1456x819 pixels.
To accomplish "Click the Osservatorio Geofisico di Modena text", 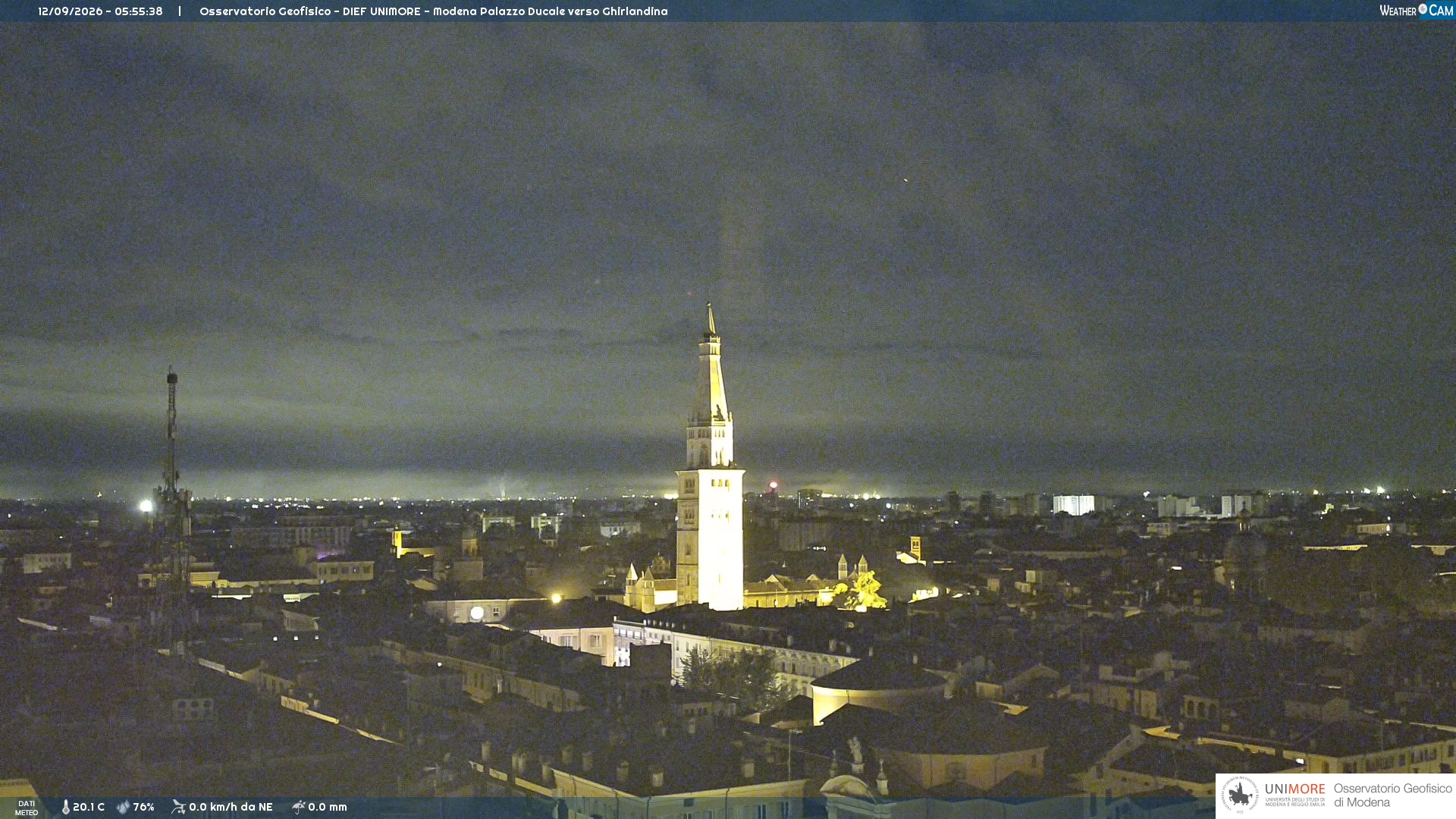I will pyautogui.click(x=1393, y=795).
